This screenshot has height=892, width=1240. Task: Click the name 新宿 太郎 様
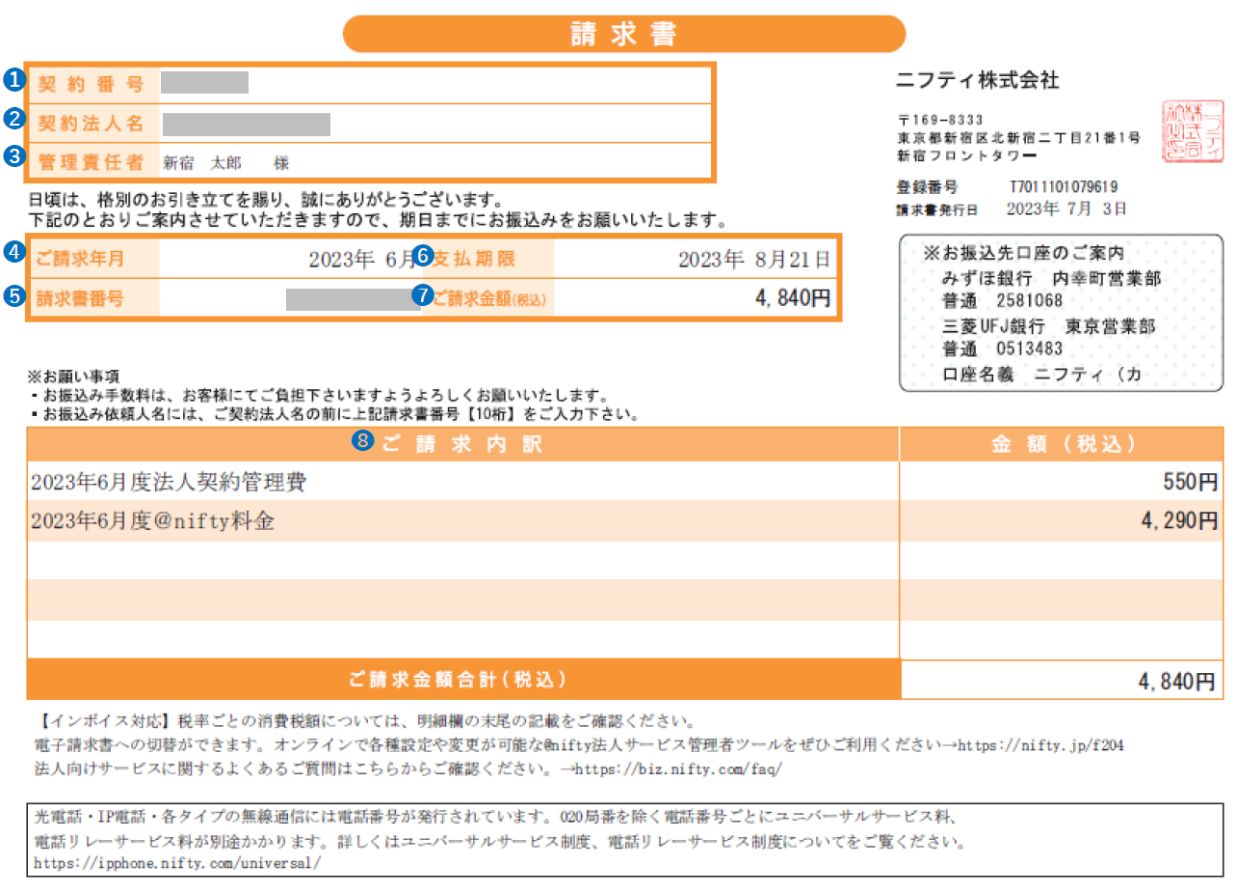(226, 162)
